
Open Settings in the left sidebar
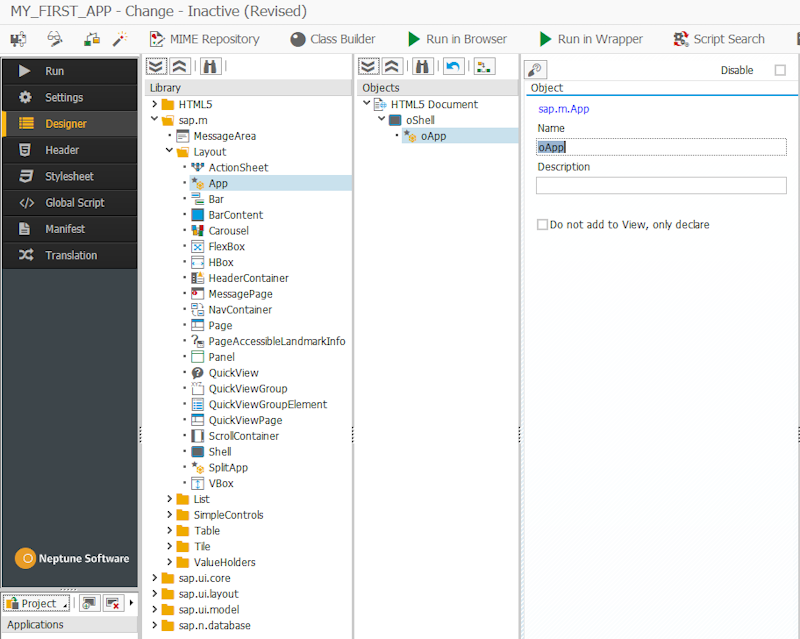click(70, 97)
